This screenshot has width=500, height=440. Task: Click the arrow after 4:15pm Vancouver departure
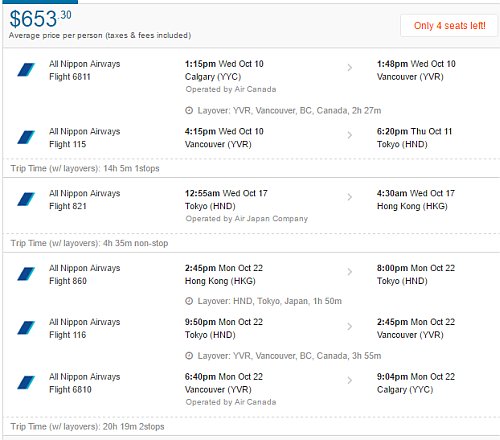(350, 135)
